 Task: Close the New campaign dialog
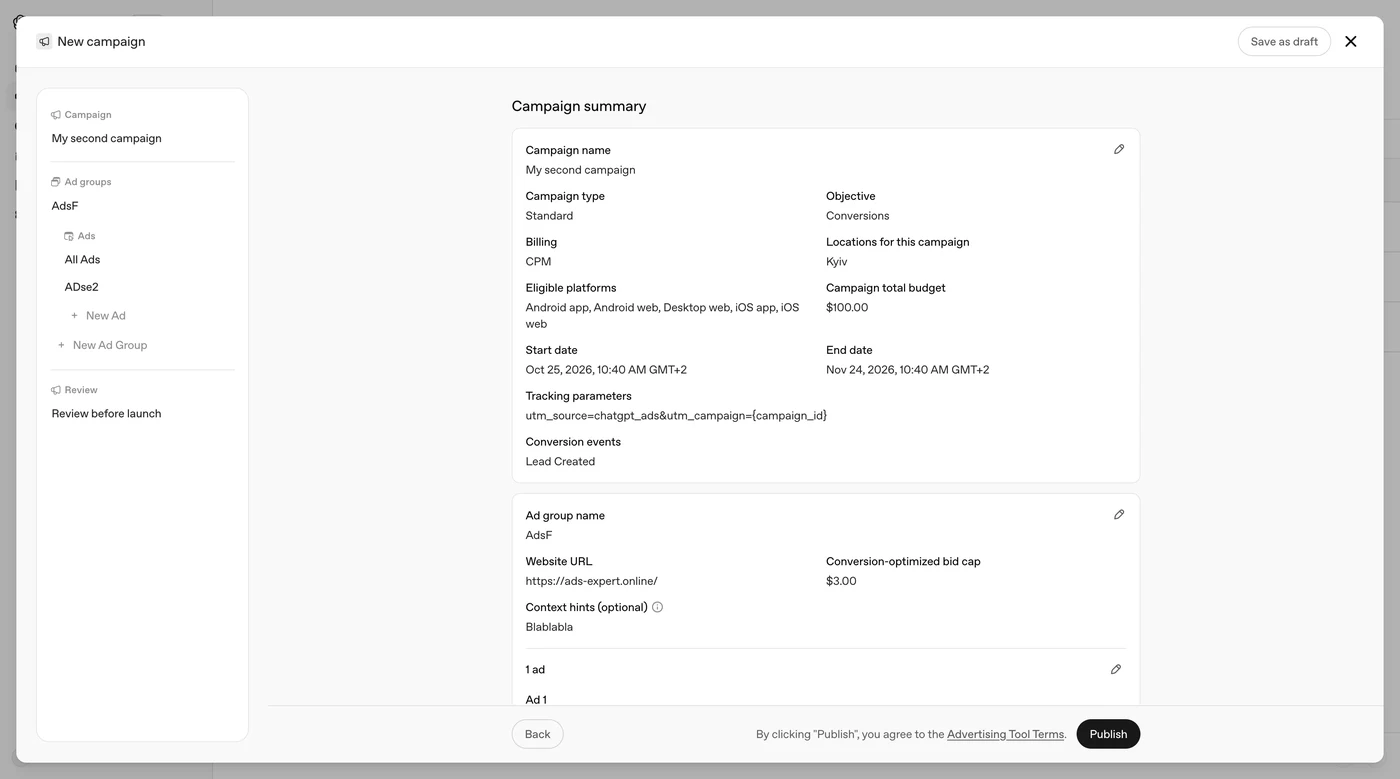[1351, 41]
